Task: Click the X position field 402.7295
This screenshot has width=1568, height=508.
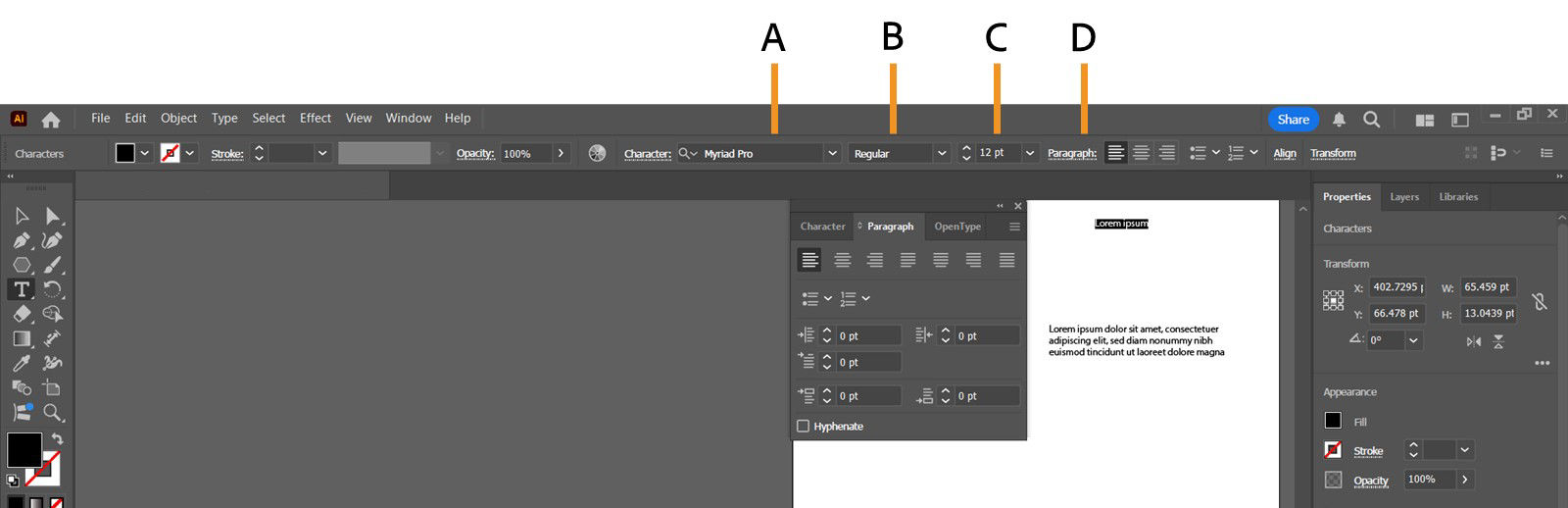Action: click(1396, 288)
